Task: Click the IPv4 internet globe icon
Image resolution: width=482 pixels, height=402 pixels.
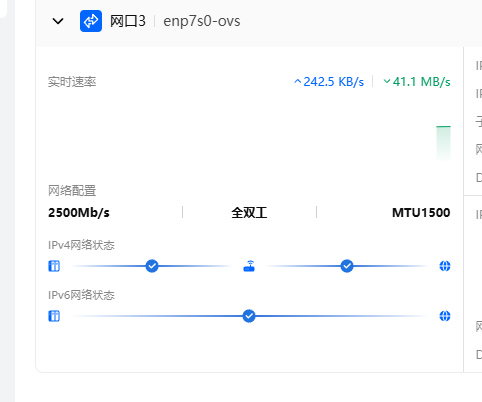Action: [x=445, y=266]
